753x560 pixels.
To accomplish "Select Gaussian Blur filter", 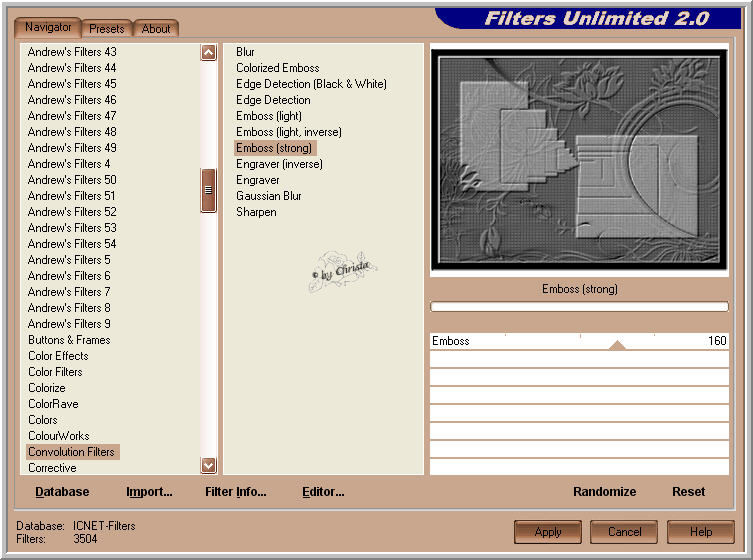I will tap(268, 196).
